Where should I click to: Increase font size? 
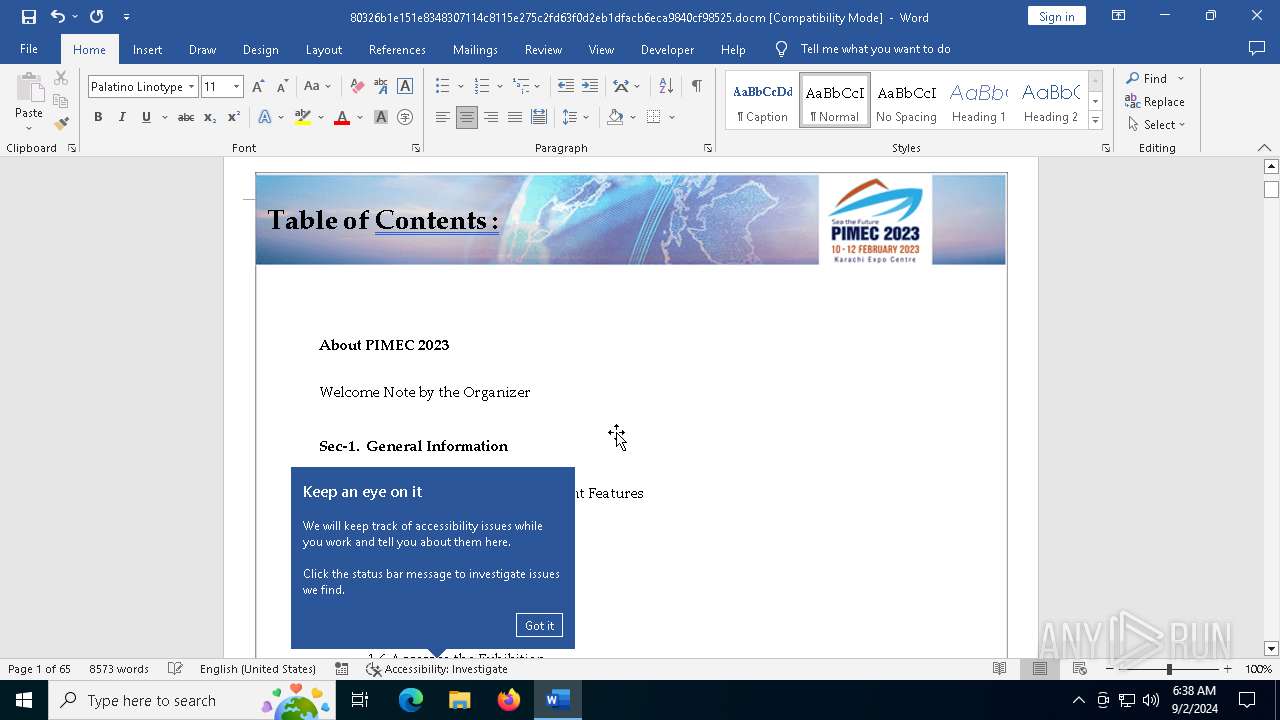[x=258, y=87]
